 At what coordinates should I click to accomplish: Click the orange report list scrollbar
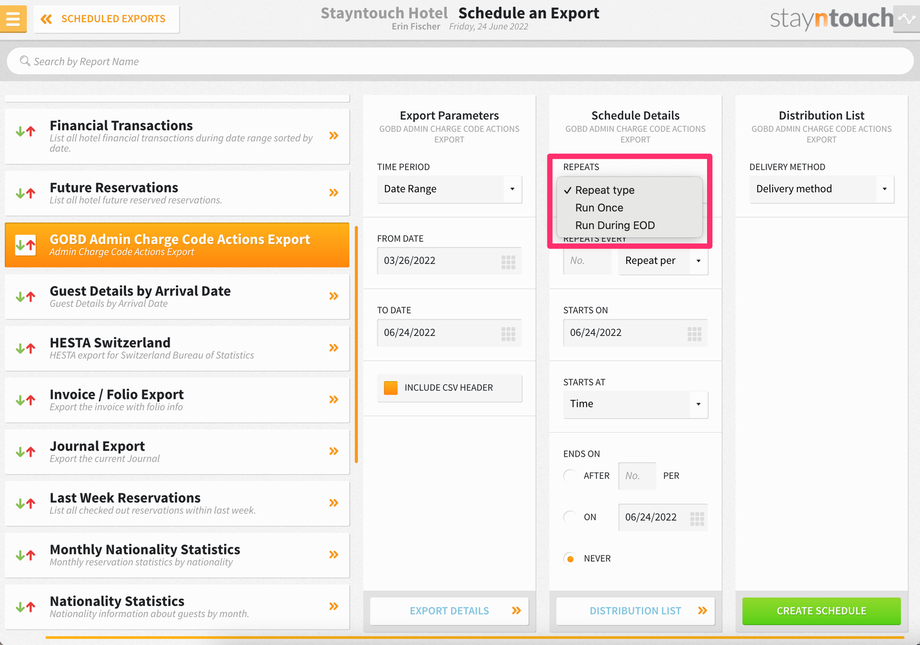(x=356, y=345)
